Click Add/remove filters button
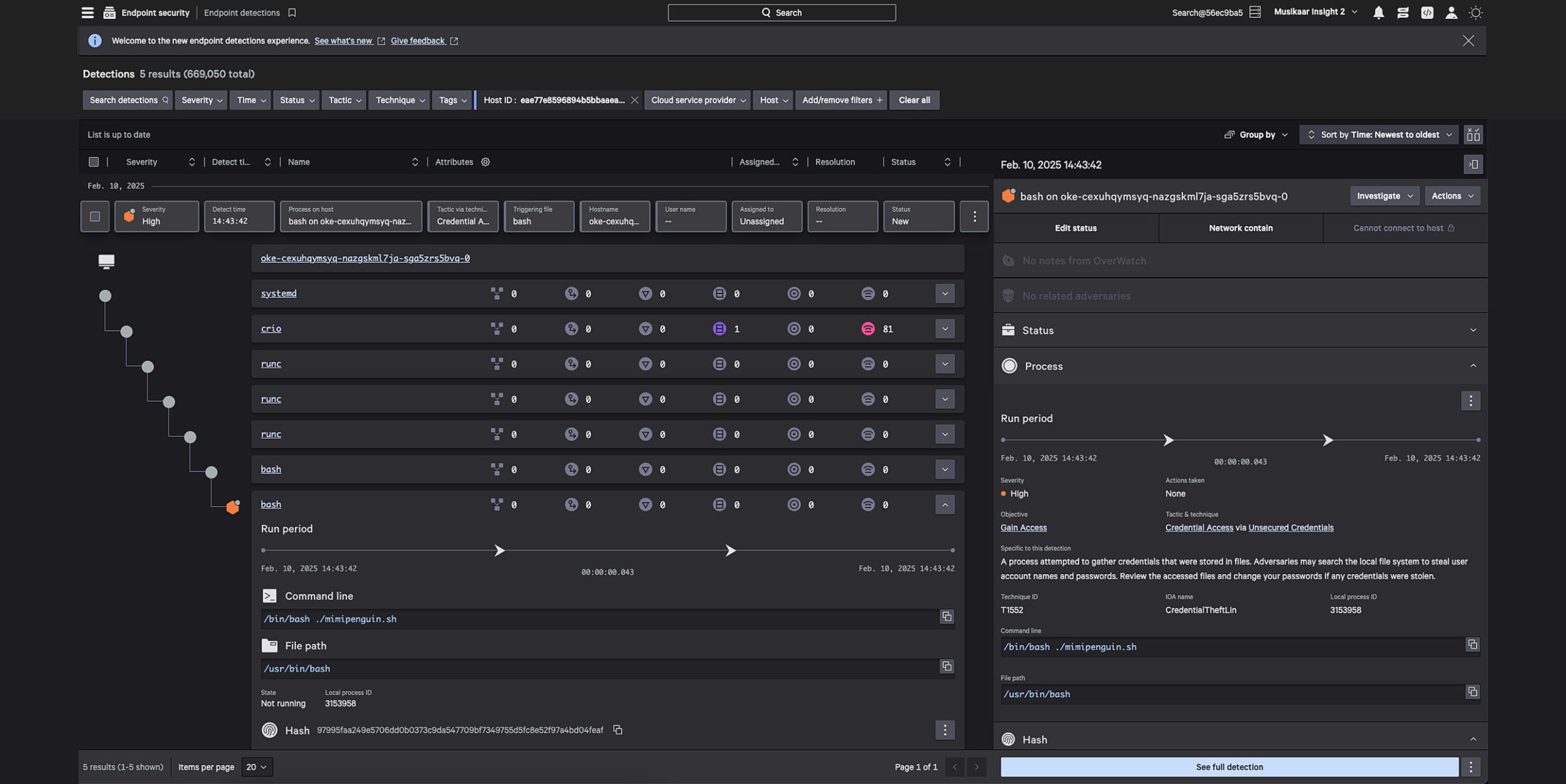 [842, 100]
